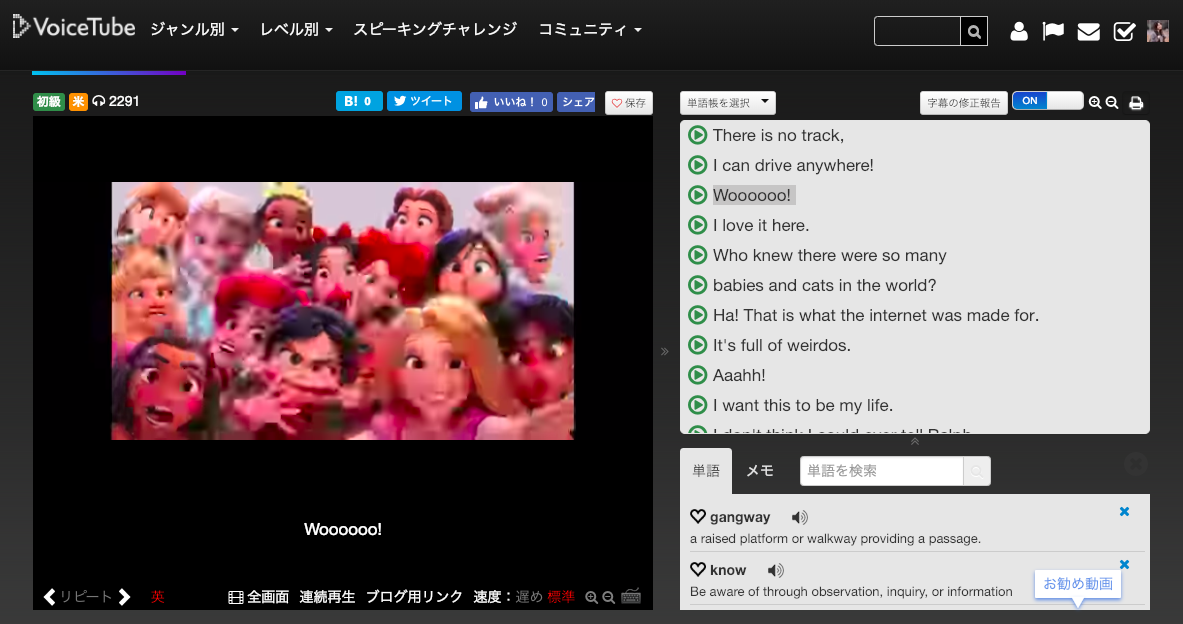
Task: Open the user profile icon
Action: tap(1019, 32)
